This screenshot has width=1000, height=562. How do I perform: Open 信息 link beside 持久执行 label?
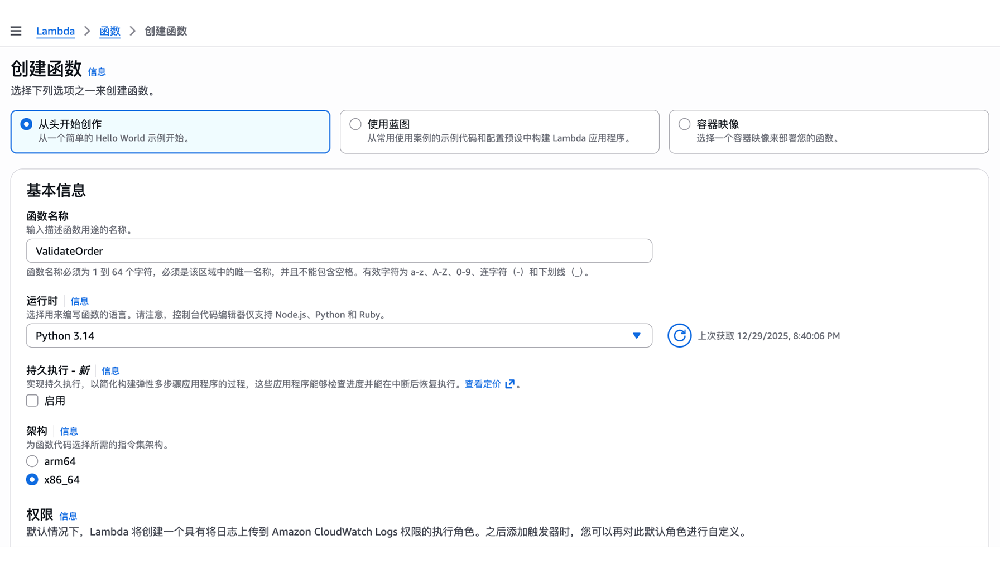[110, 371]
